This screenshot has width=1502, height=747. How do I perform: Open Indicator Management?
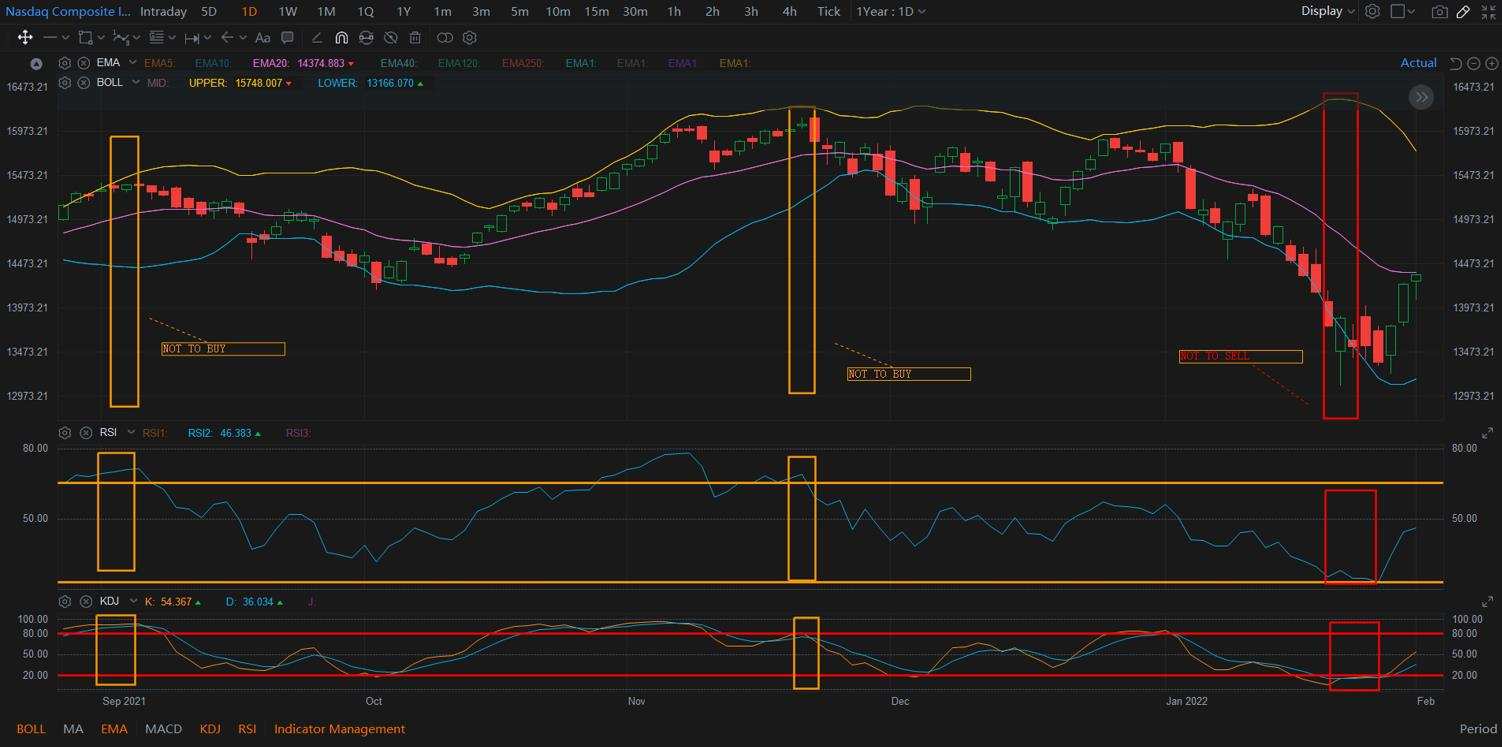(x=340, y=729)
